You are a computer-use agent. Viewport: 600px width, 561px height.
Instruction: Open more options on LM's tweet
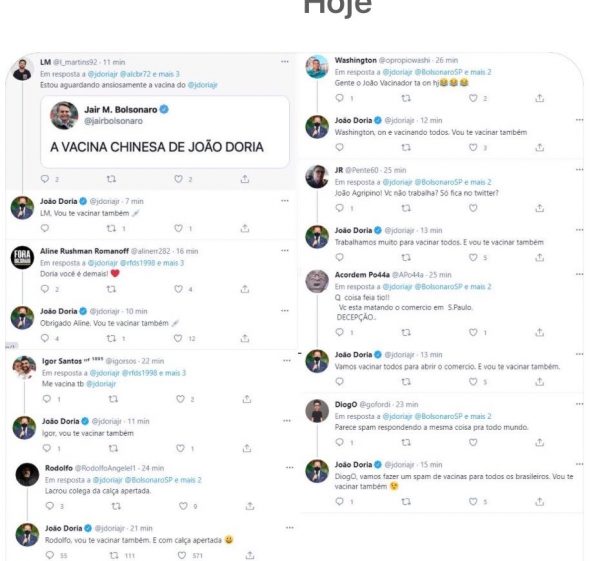(x=285, y=62)
